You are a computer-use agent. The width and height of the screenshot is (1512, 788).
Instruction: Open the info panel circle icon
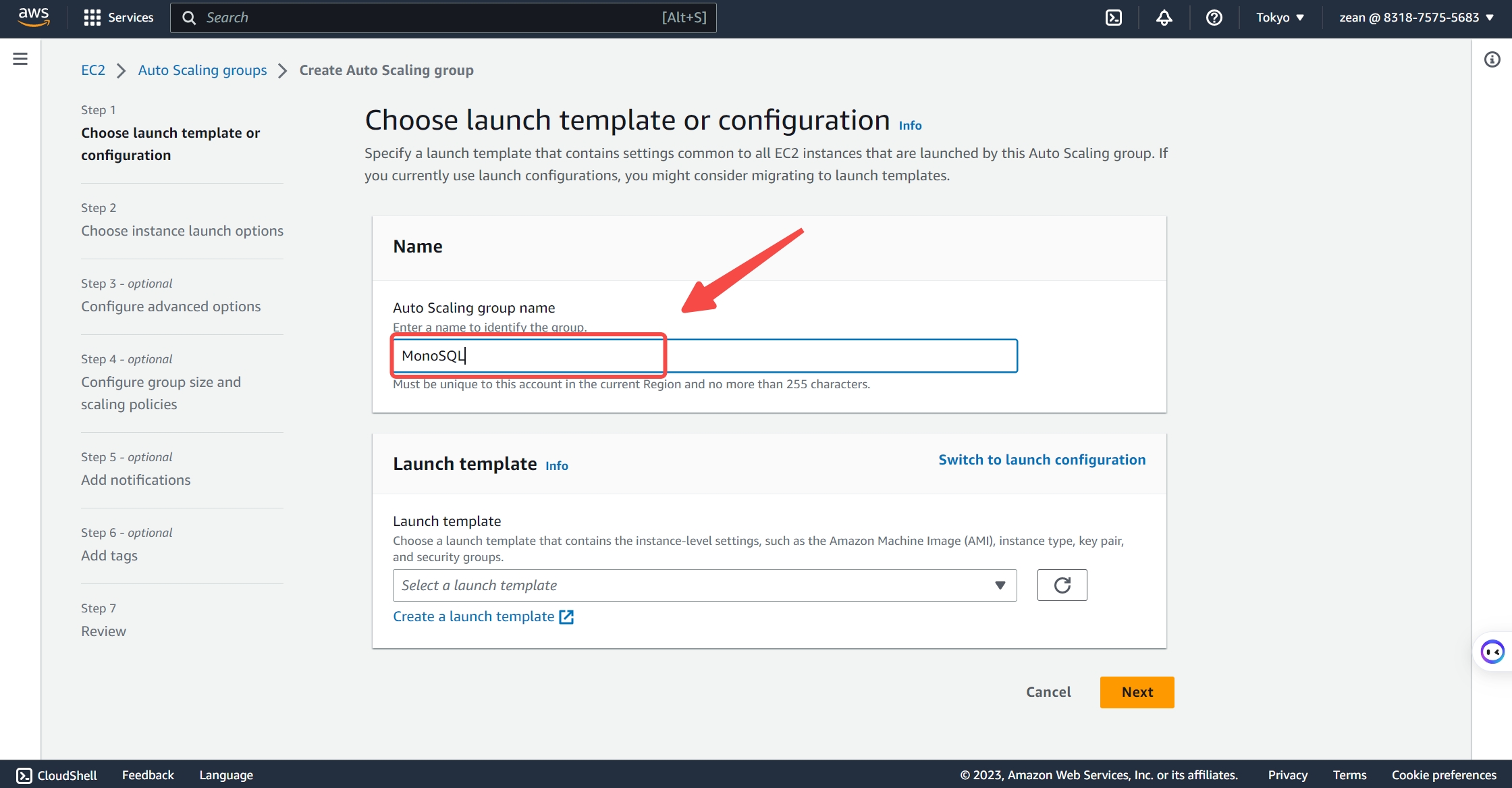pos(1492,59)
